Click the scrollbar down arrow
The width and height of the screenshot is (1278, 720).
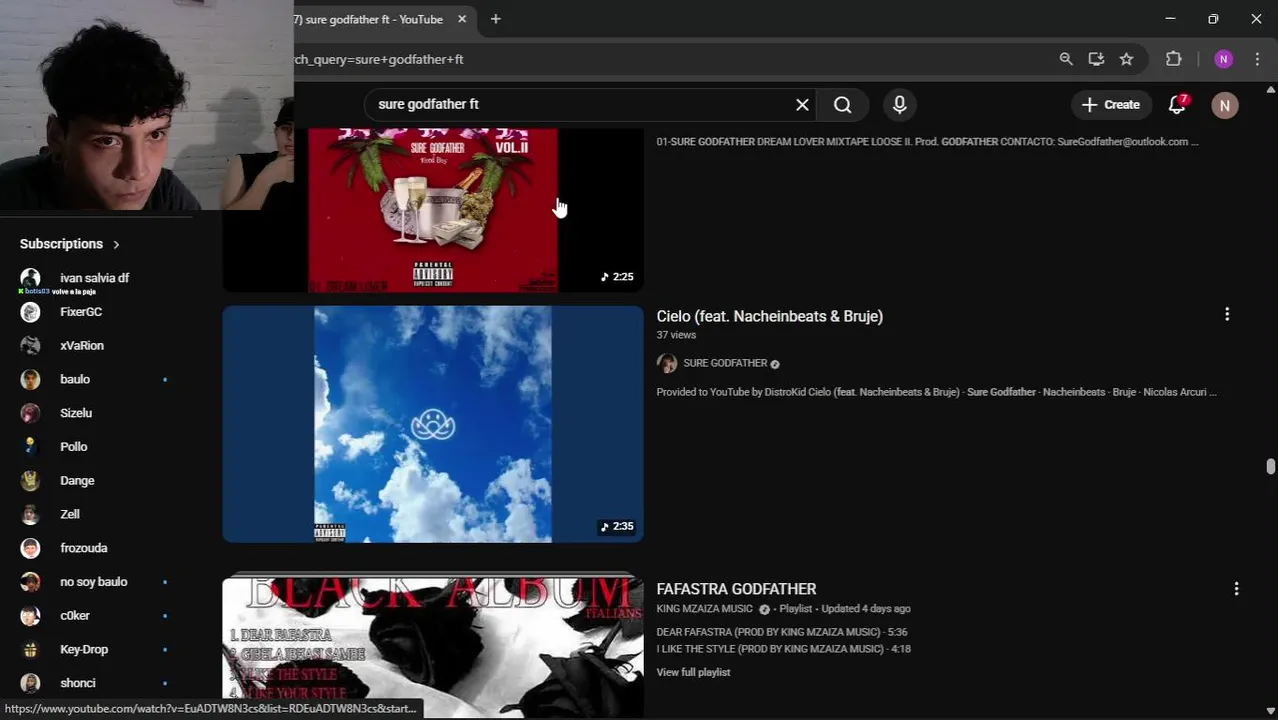(1270, 710)
